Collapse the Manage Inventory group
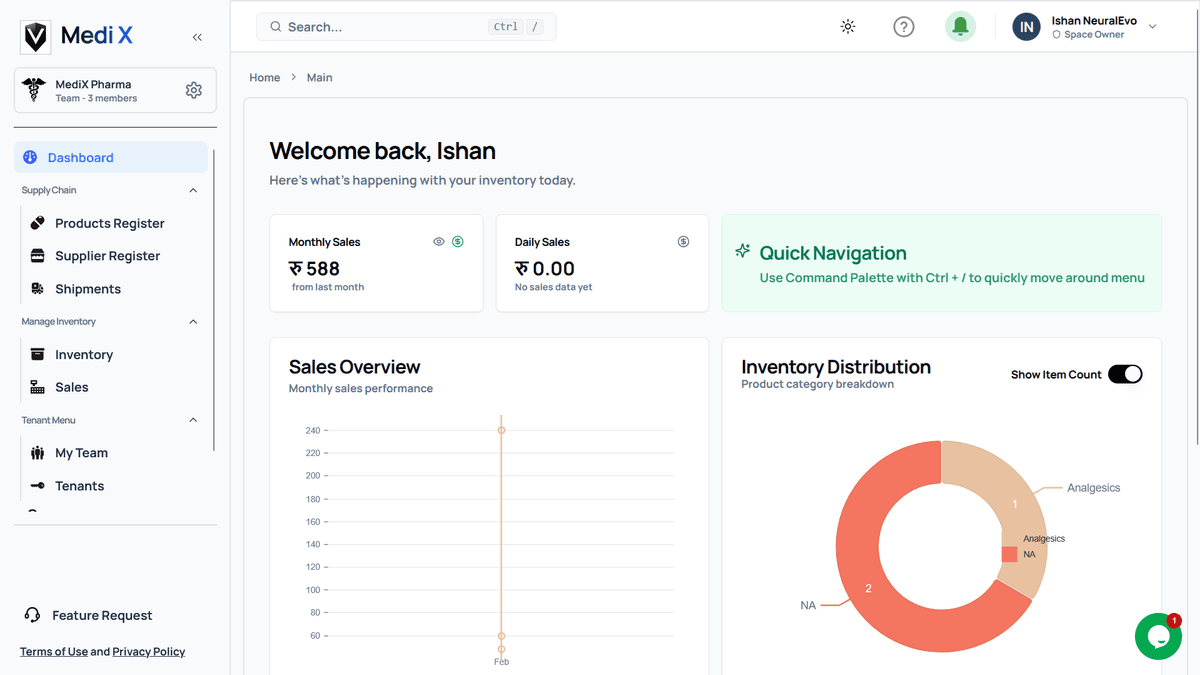Image resolution: width=1200 pixels, height=675 pixels. [x=193, y=321]
